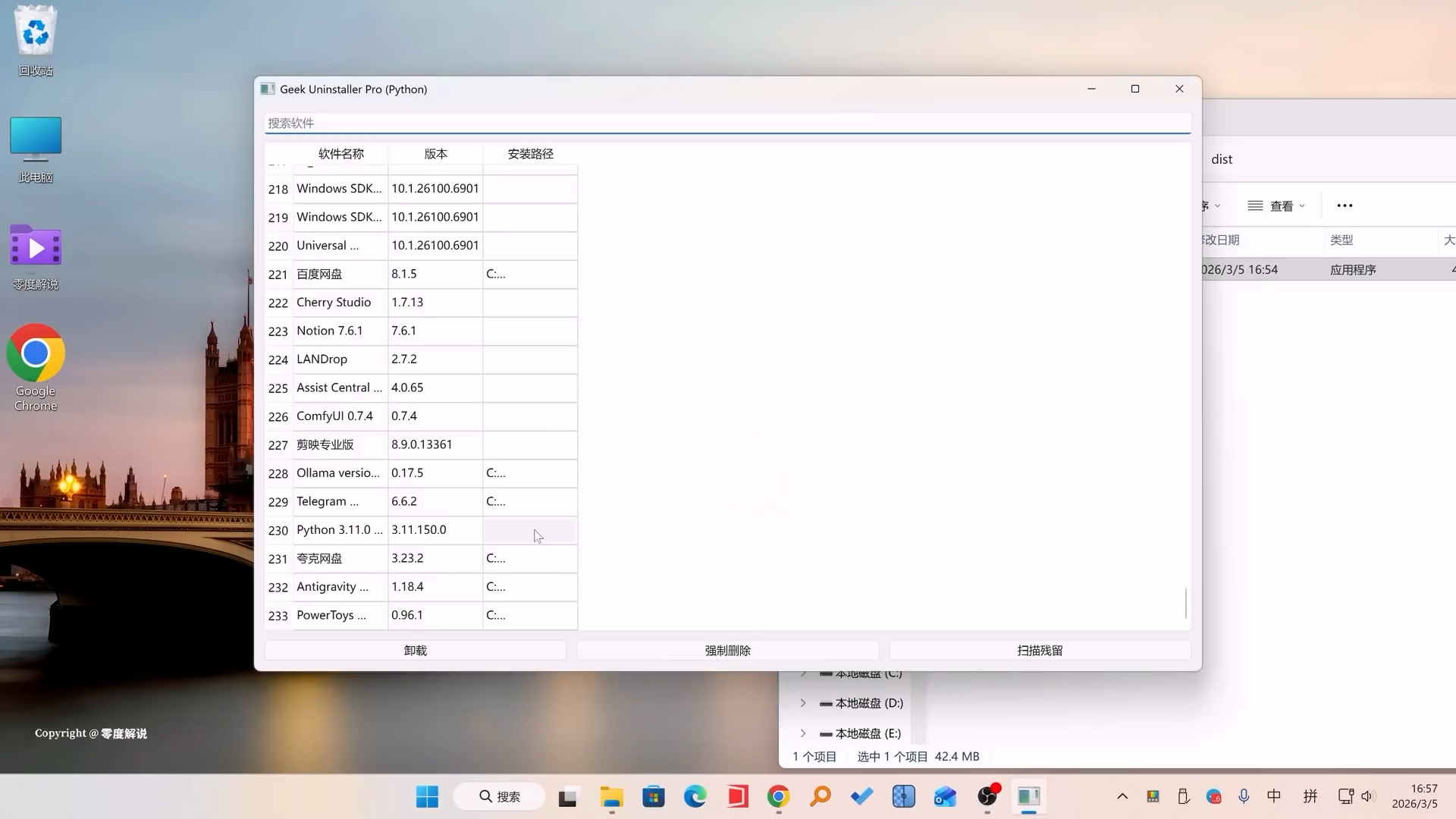Open the orange magnifier search app in taskbar
Image resolution: width=1456 pixels, height=819 pixels.
pos(820,797)
